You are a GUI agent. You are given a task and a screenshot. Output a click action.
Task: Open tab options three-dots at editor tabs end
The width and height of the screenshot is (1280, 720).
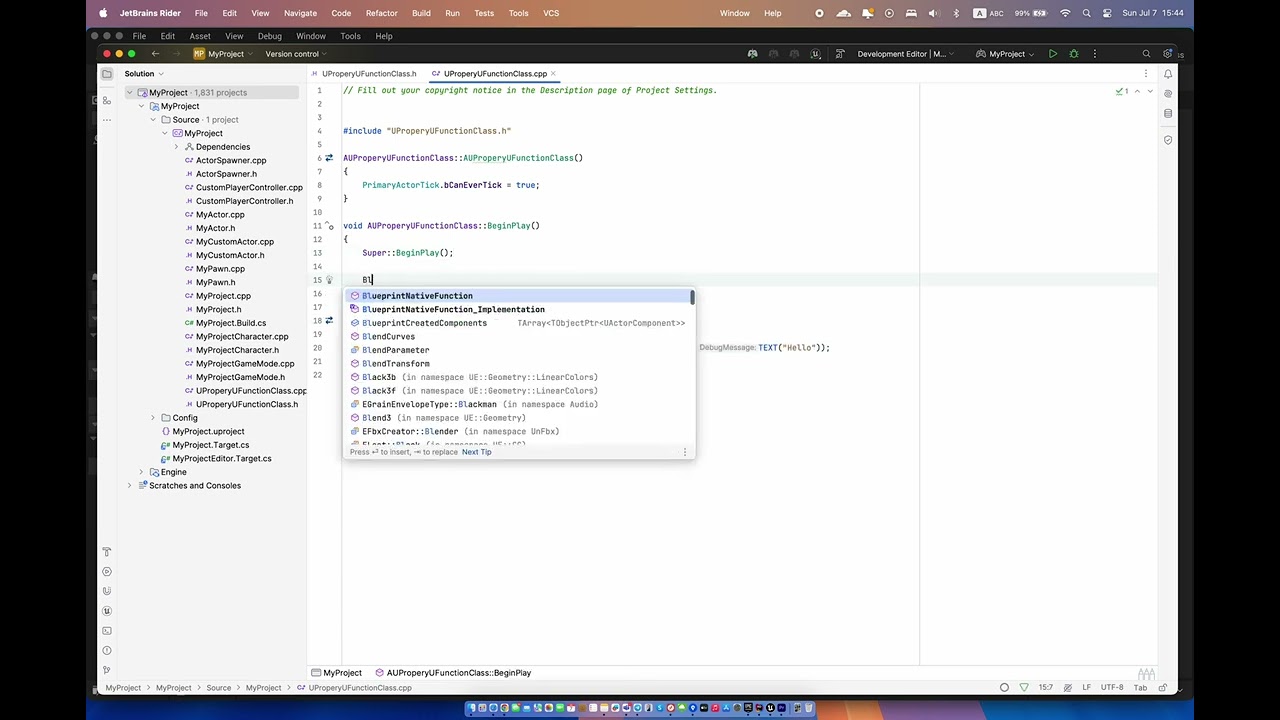pos(1148,74)
